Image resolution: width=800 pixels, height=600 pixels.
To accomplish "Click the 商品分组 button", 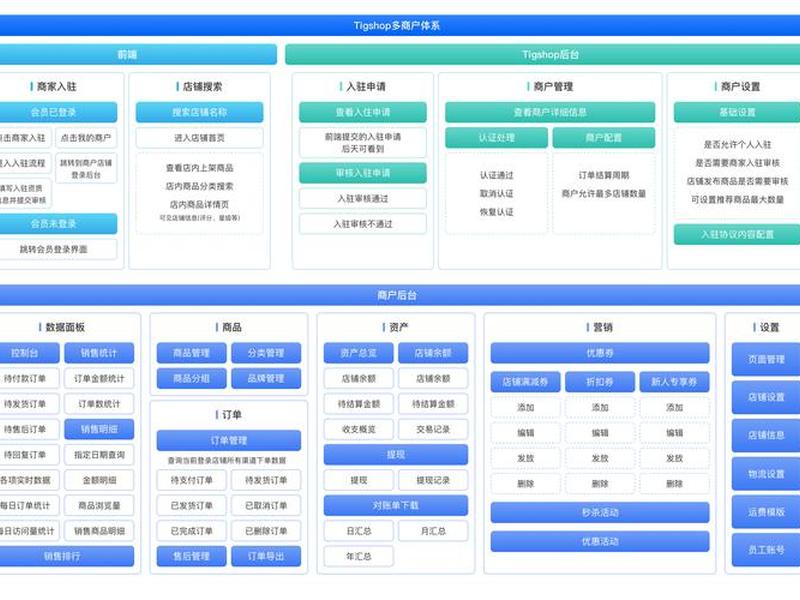I will coord(191,379).
